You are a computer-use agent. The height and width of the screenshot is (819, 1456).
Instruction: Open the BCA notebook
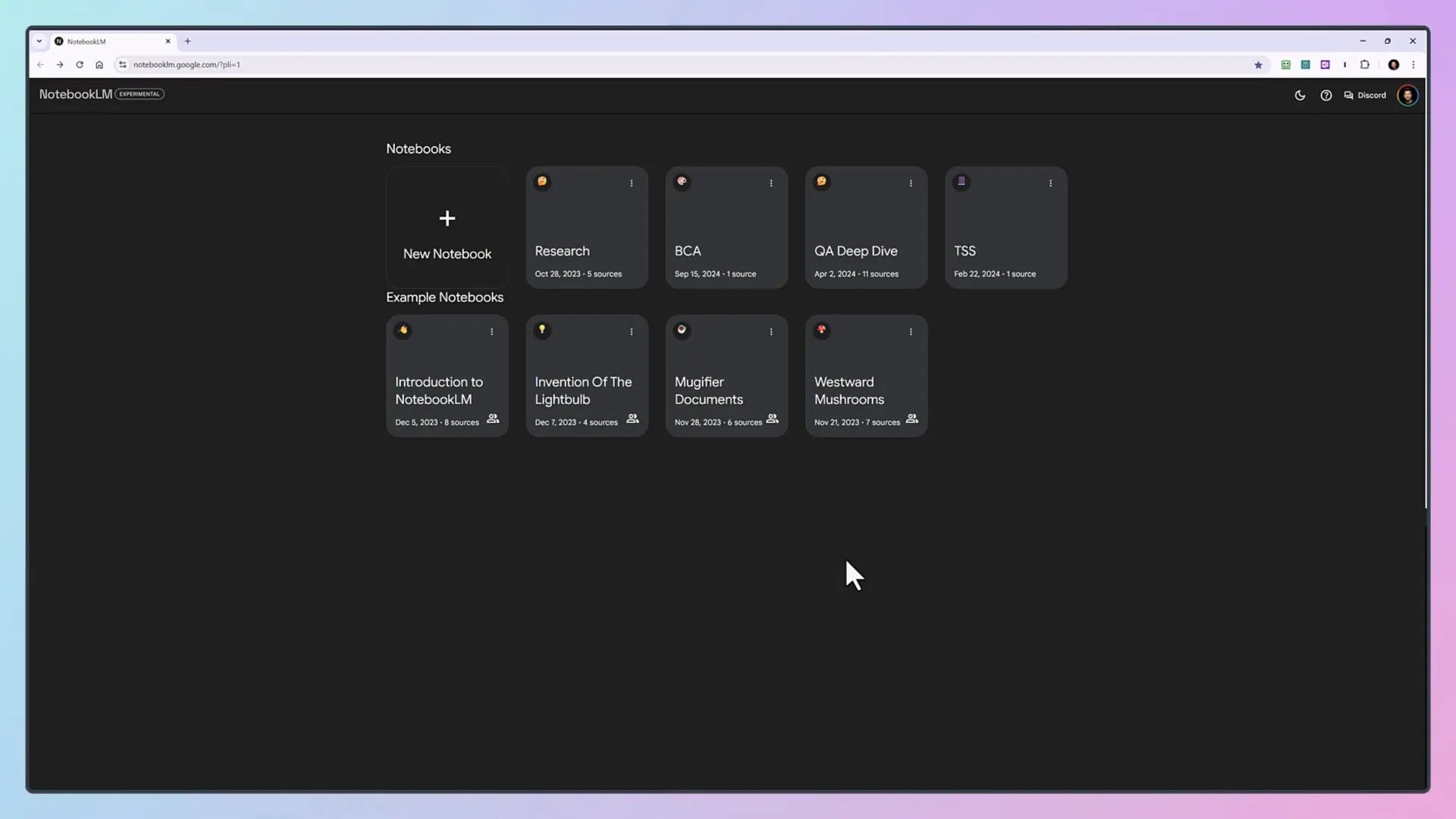coord(726,227)
